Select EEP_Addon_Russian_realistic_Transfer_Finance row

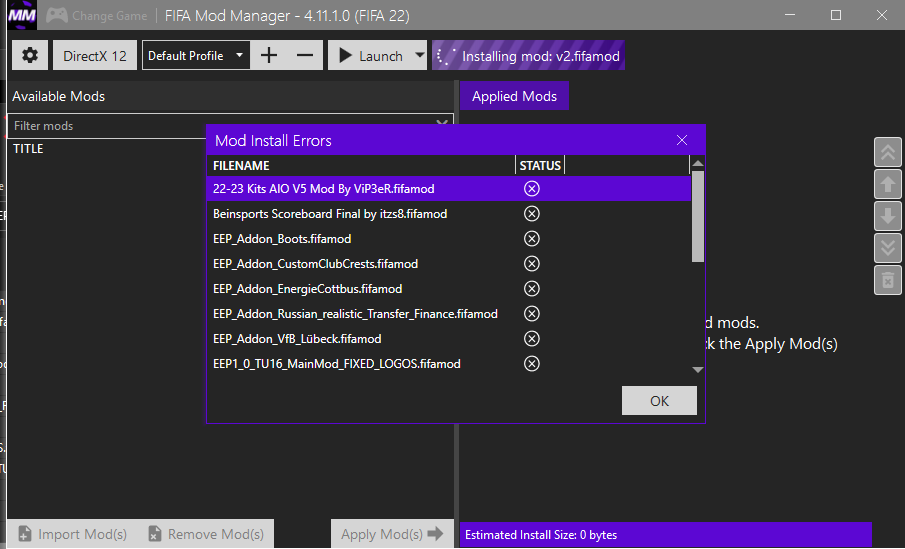tap(449, 313)
